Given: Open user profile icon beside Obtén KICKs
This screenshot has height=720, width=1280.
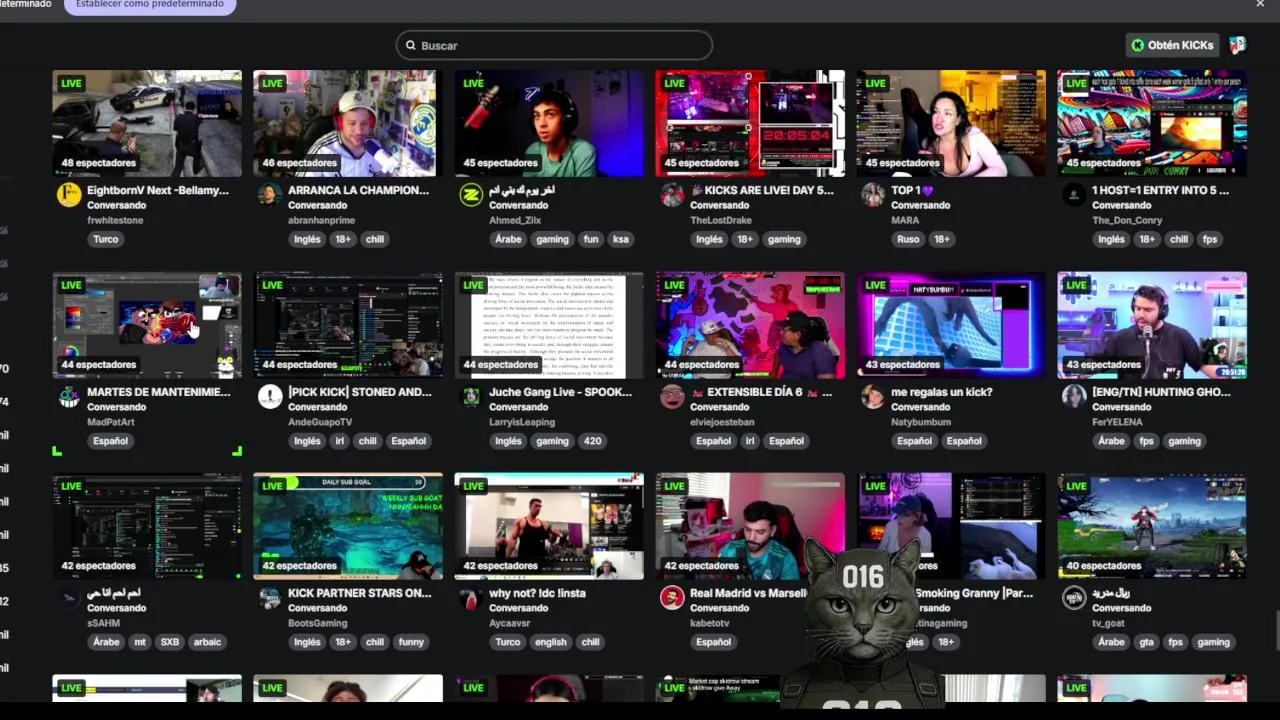Looking at the screenshot, I should pyautogui.click(x=1238, y=45).
